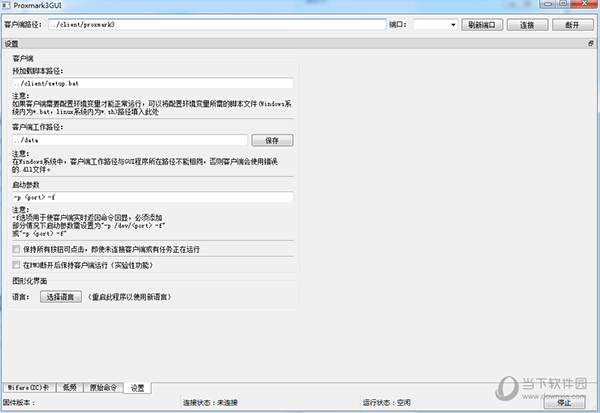Image resolution: width=600 pixels, height=413 pixels.
Task: Enable 在PM3断开后保持客户端运行 checkbox
Action: tap(16, 265)
